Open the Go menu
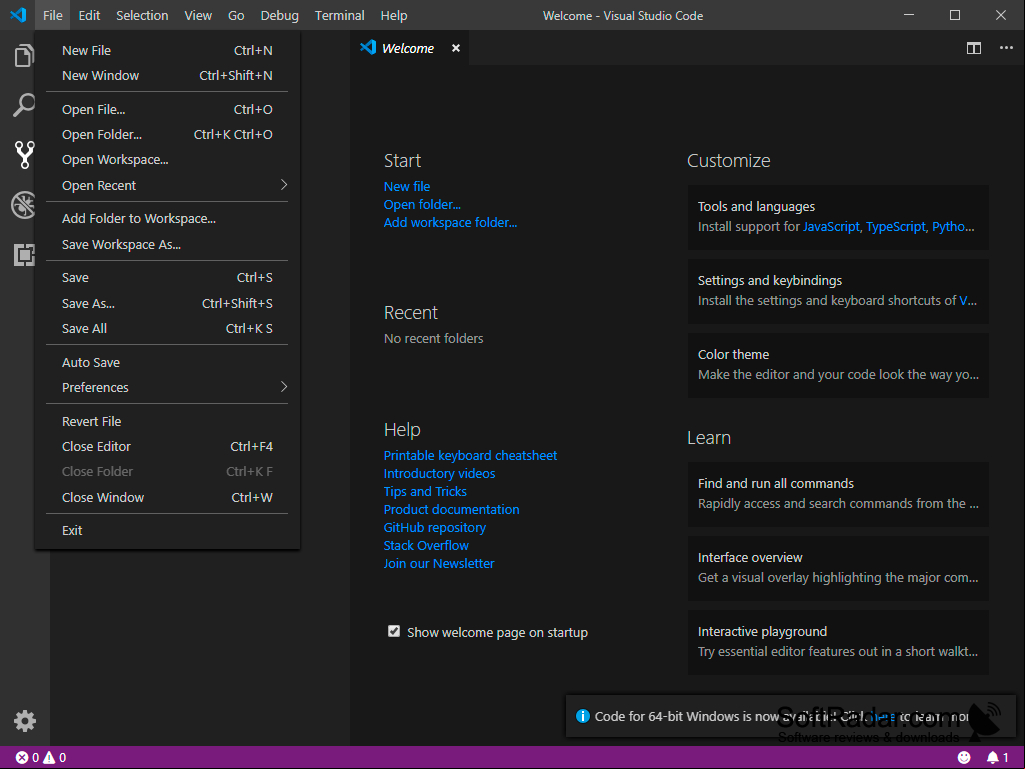1025x769 pixels. coord(236,15)
